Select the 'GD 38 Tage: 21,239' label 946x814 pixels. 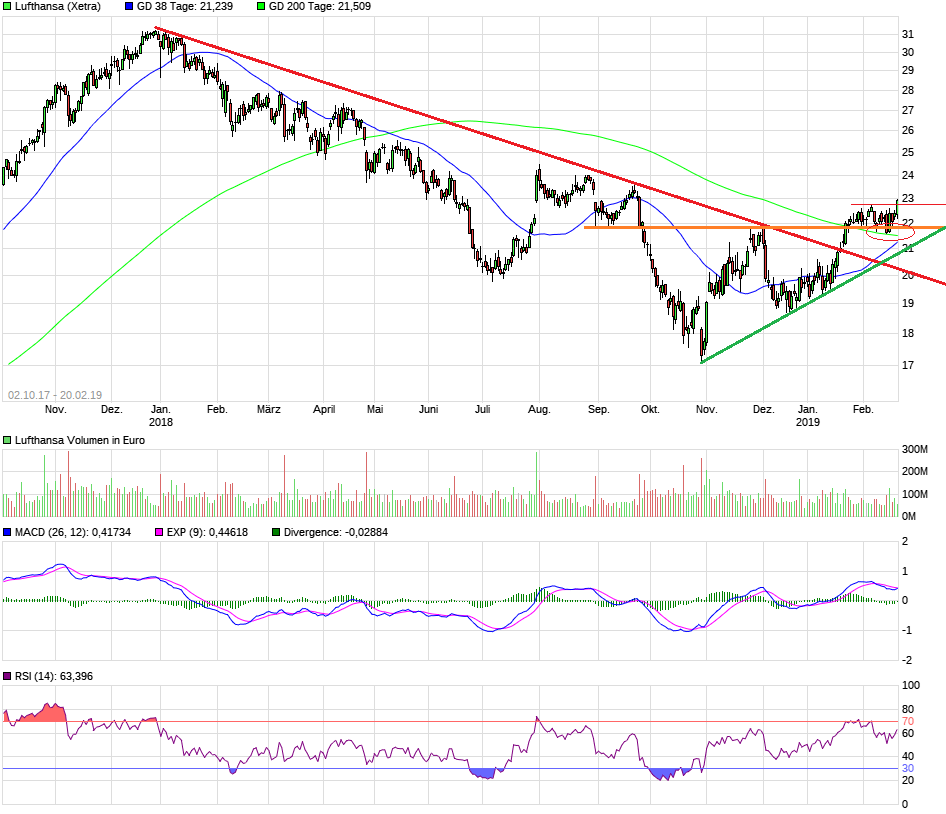click(x=185, y=7)
